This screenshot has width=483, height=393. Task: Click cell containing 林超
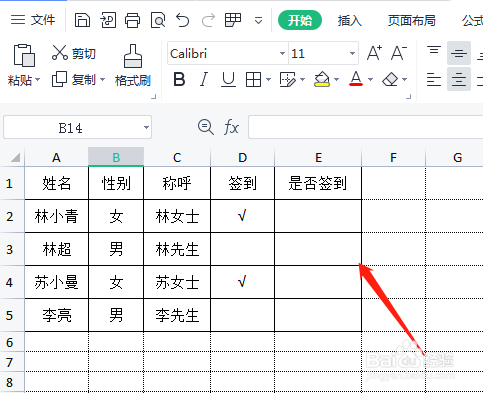click(x=56, y=249)
